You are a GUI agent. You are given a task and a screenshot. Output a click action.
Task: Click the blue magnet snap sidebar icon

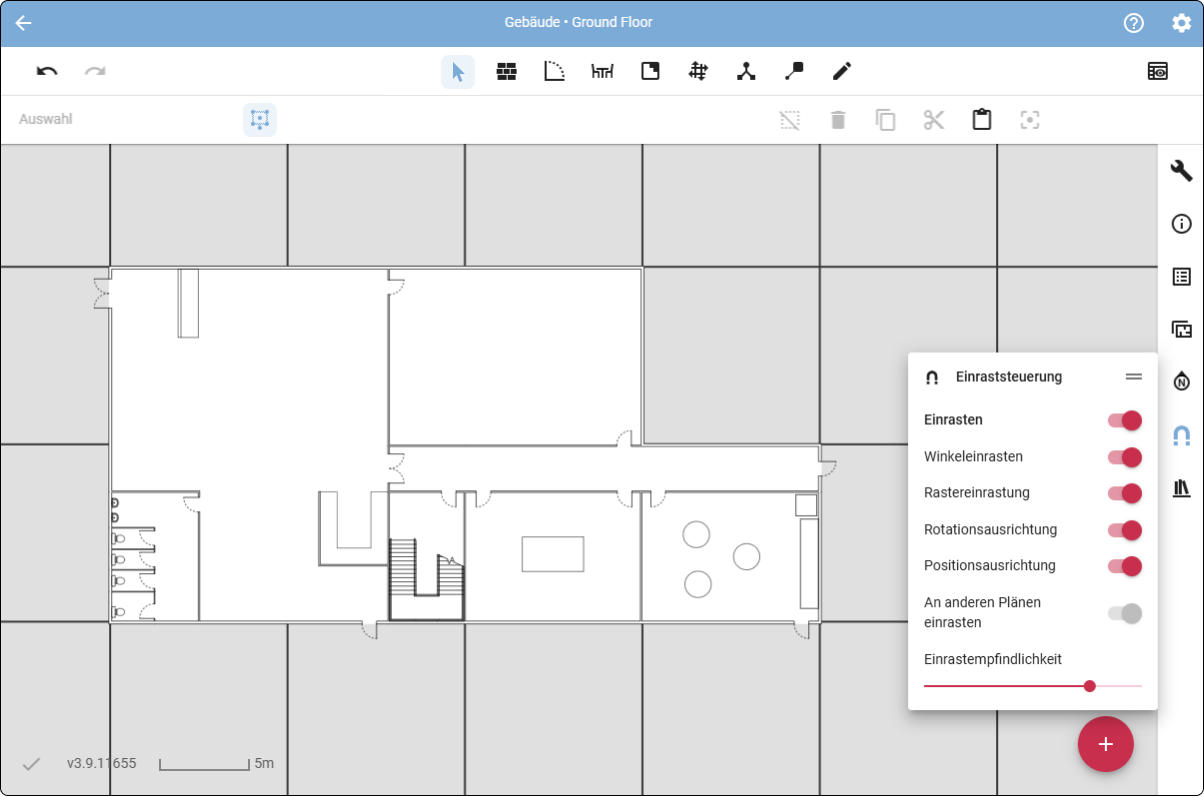1181,435
